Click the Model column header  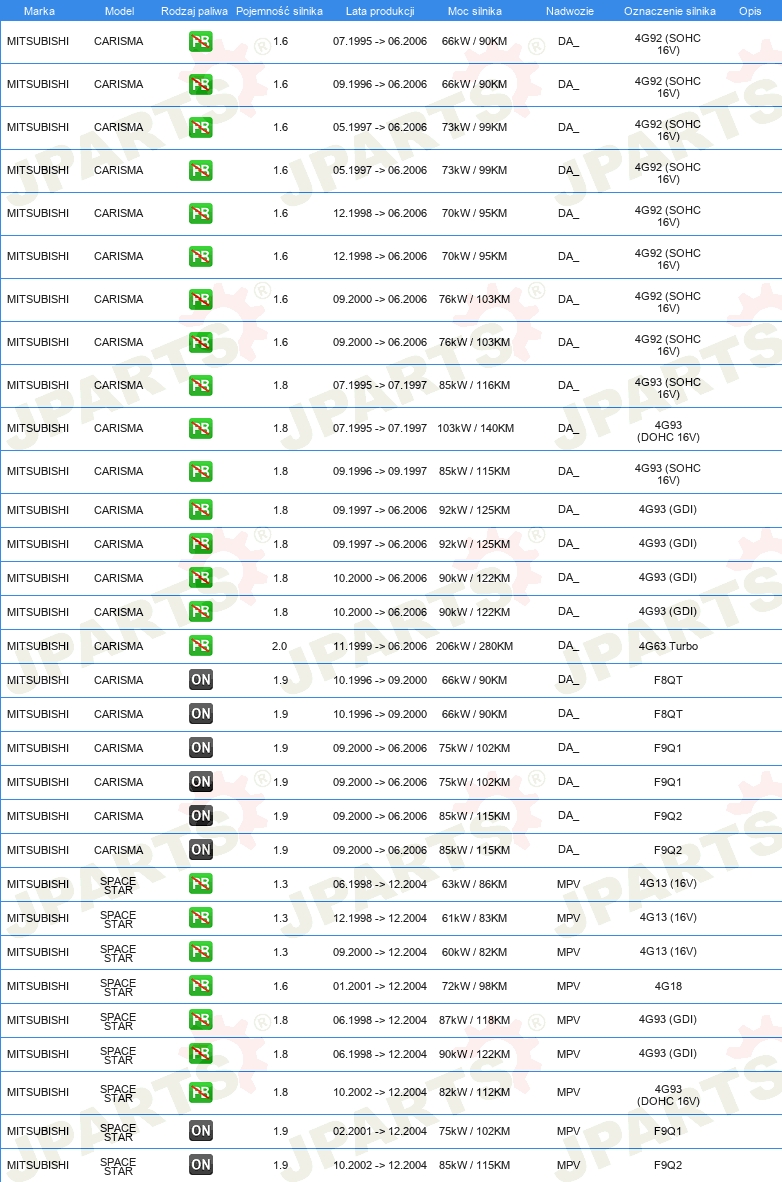click(x=119, y=11)
